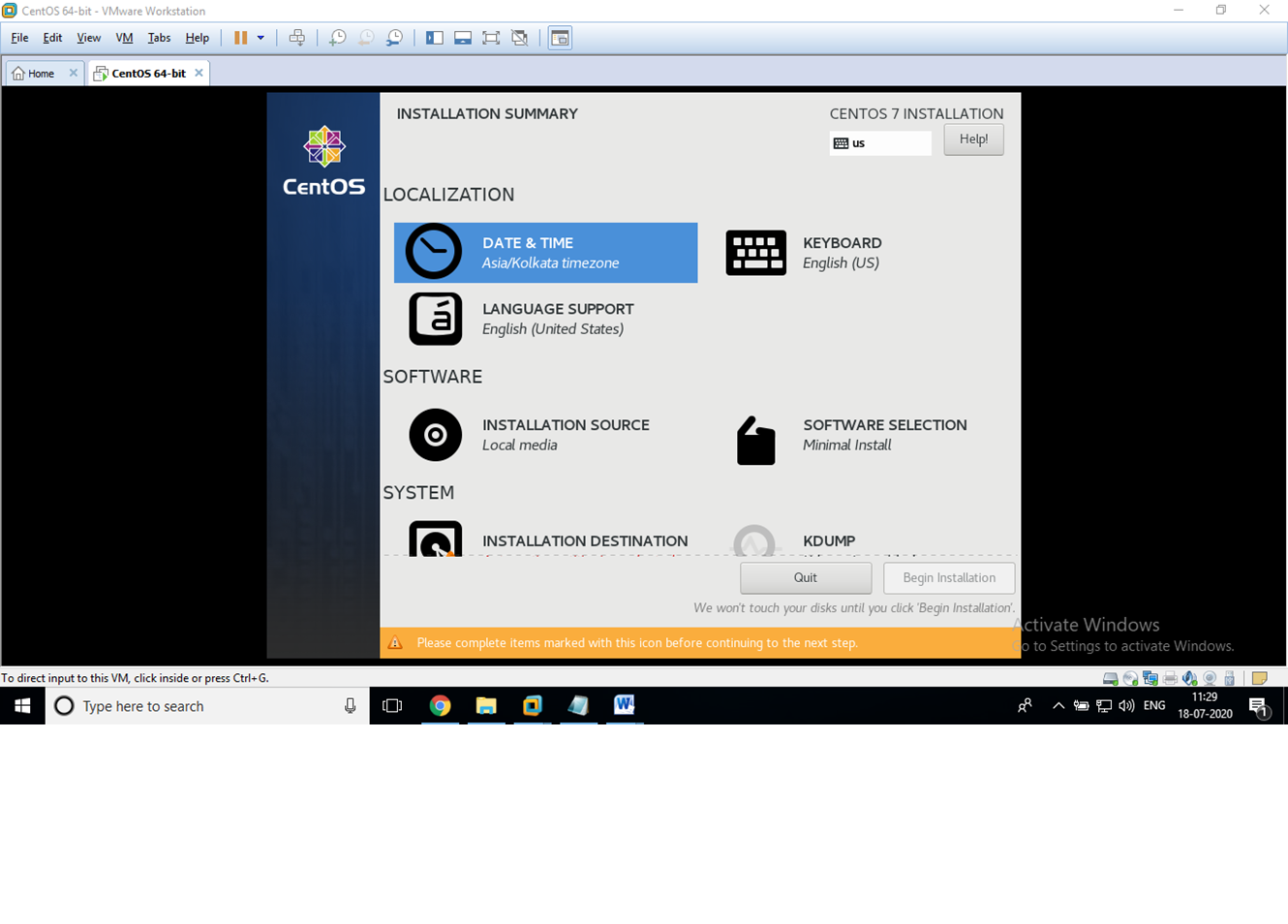
Task: Expand hidden icons in the system tray
Action: [x=1058, y=705]
